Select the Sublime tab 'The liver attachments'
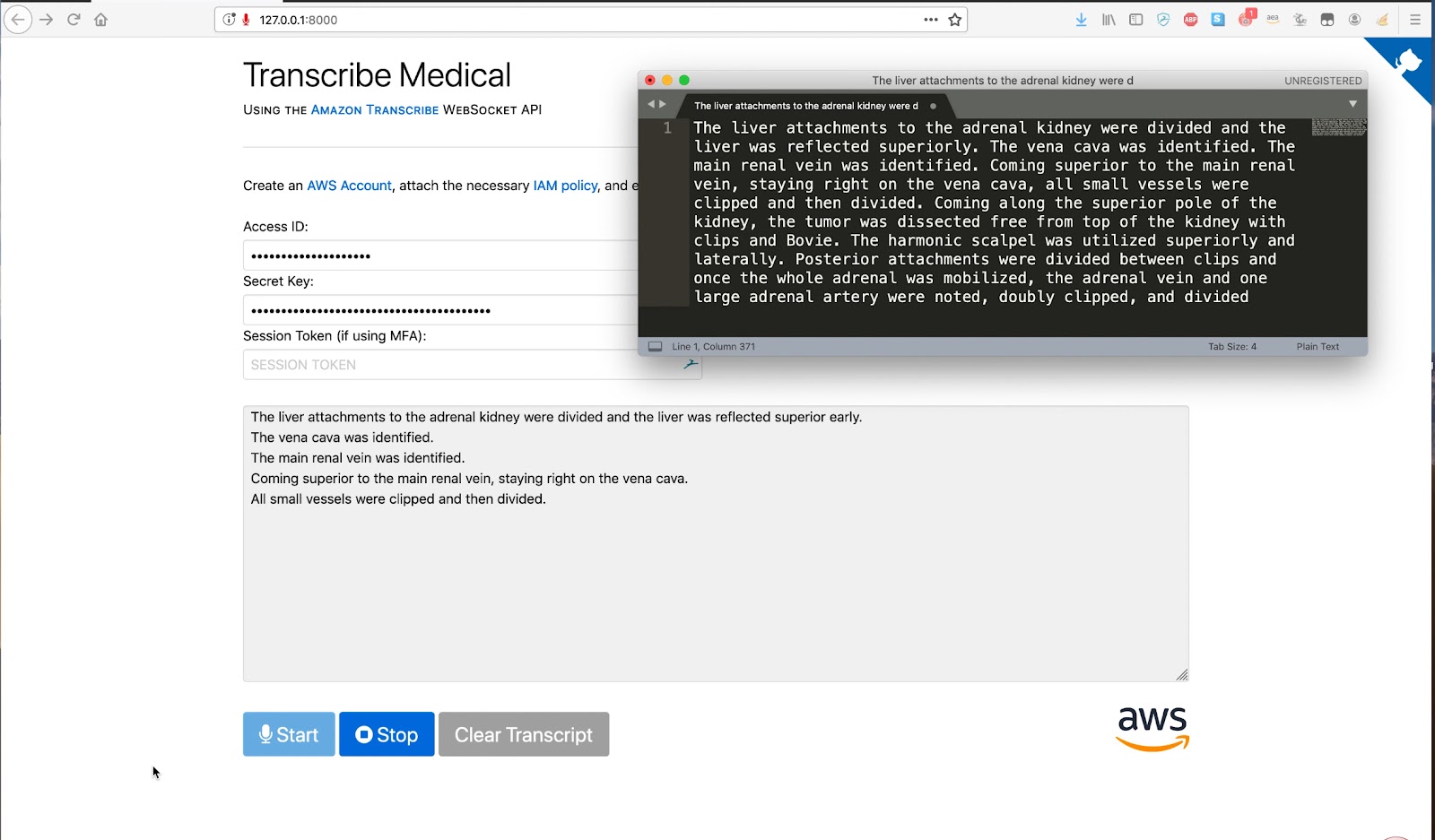Viewport: 1435px width, 840px height. [806, 106]
